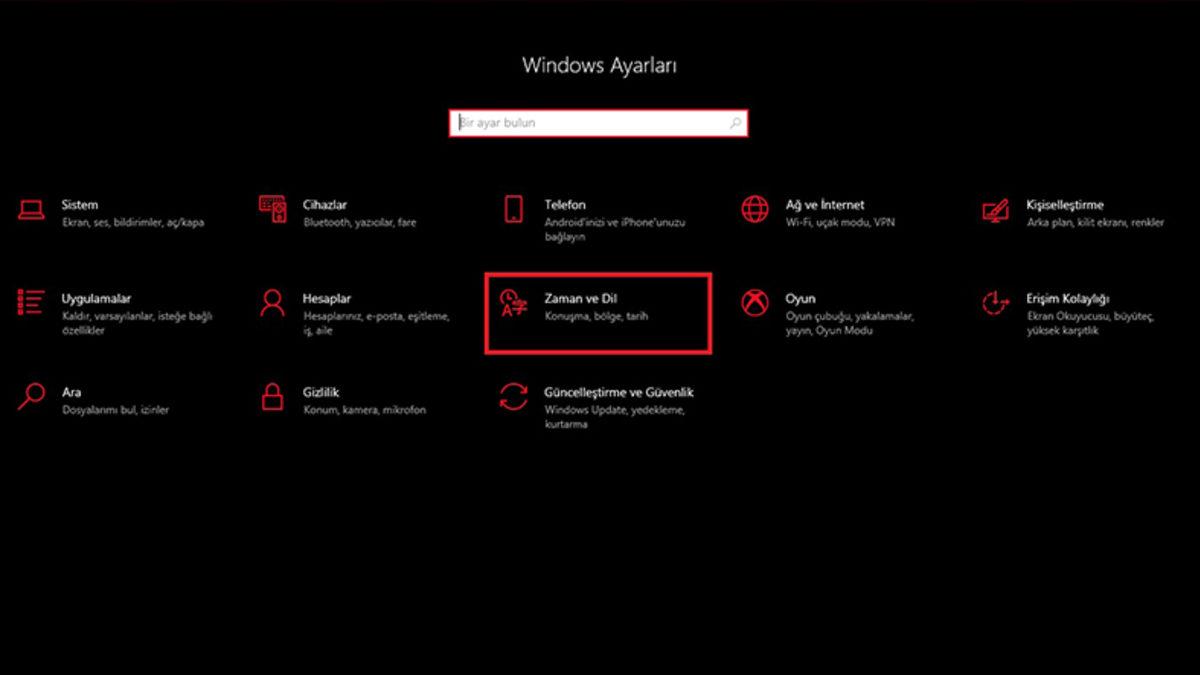Open Hesaplar via the person icon
1200x675 pixels.
point(271,302)
